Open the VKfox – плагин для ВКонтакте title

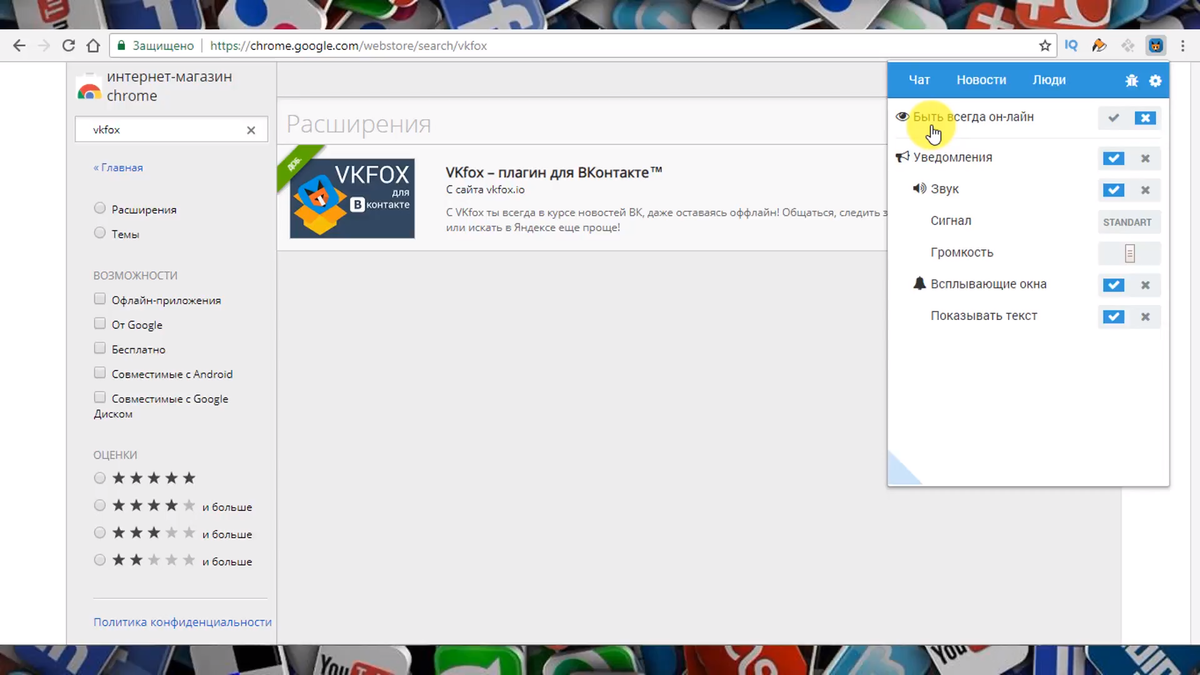pos(554,172)
